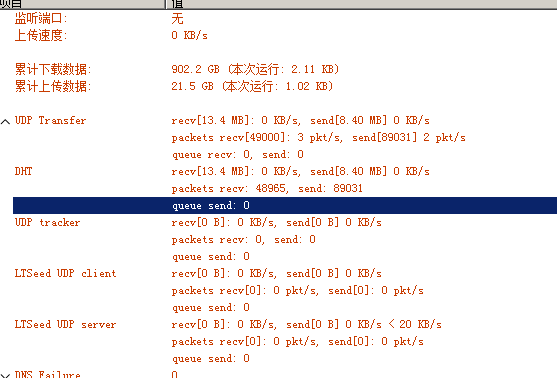Image resolution: width=557 pixels, height=378 pixels.
Task: Click the DNS Failure label
Action: coord(48,374)
